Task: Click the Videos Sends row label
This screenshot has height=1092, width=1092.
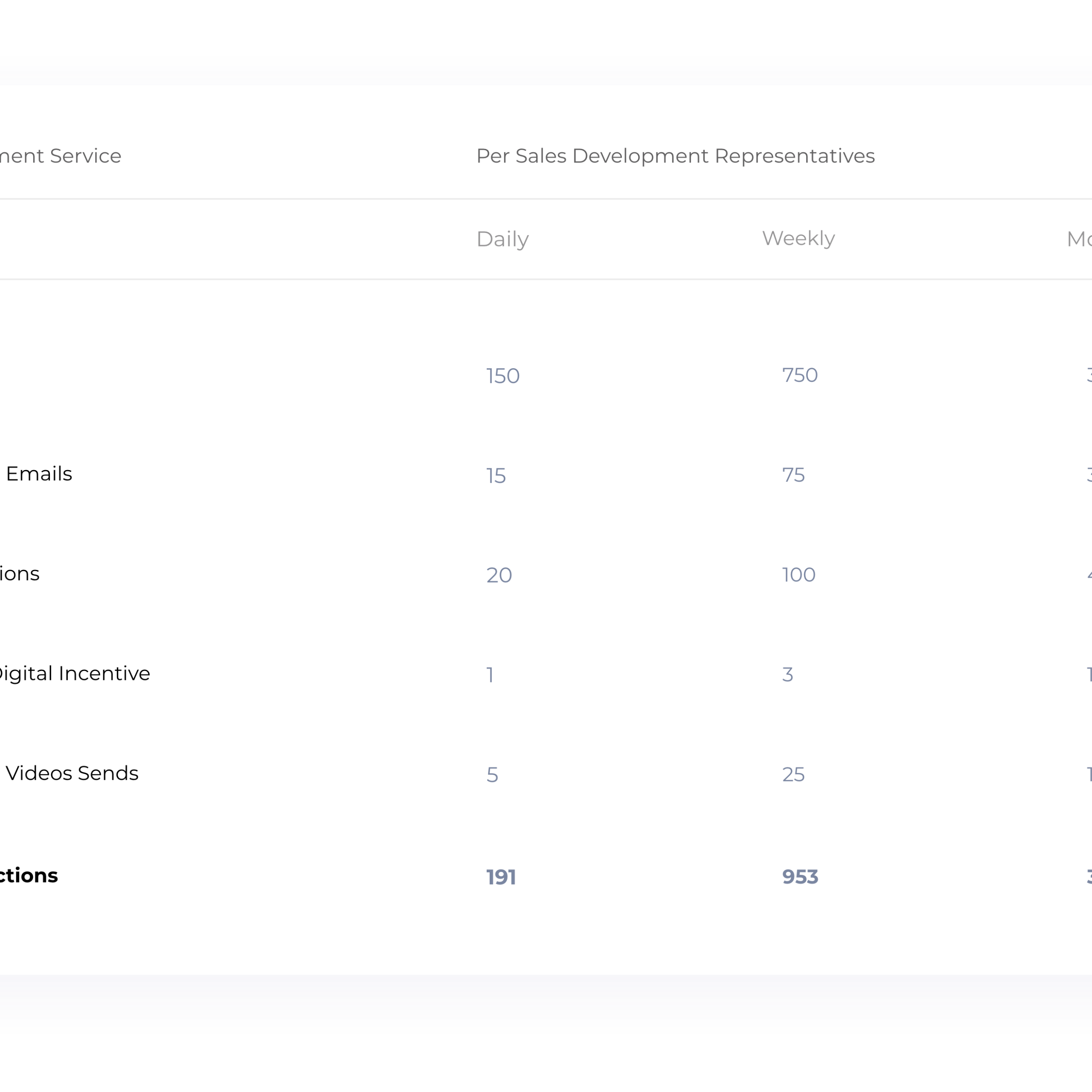Action: point(72,773)
